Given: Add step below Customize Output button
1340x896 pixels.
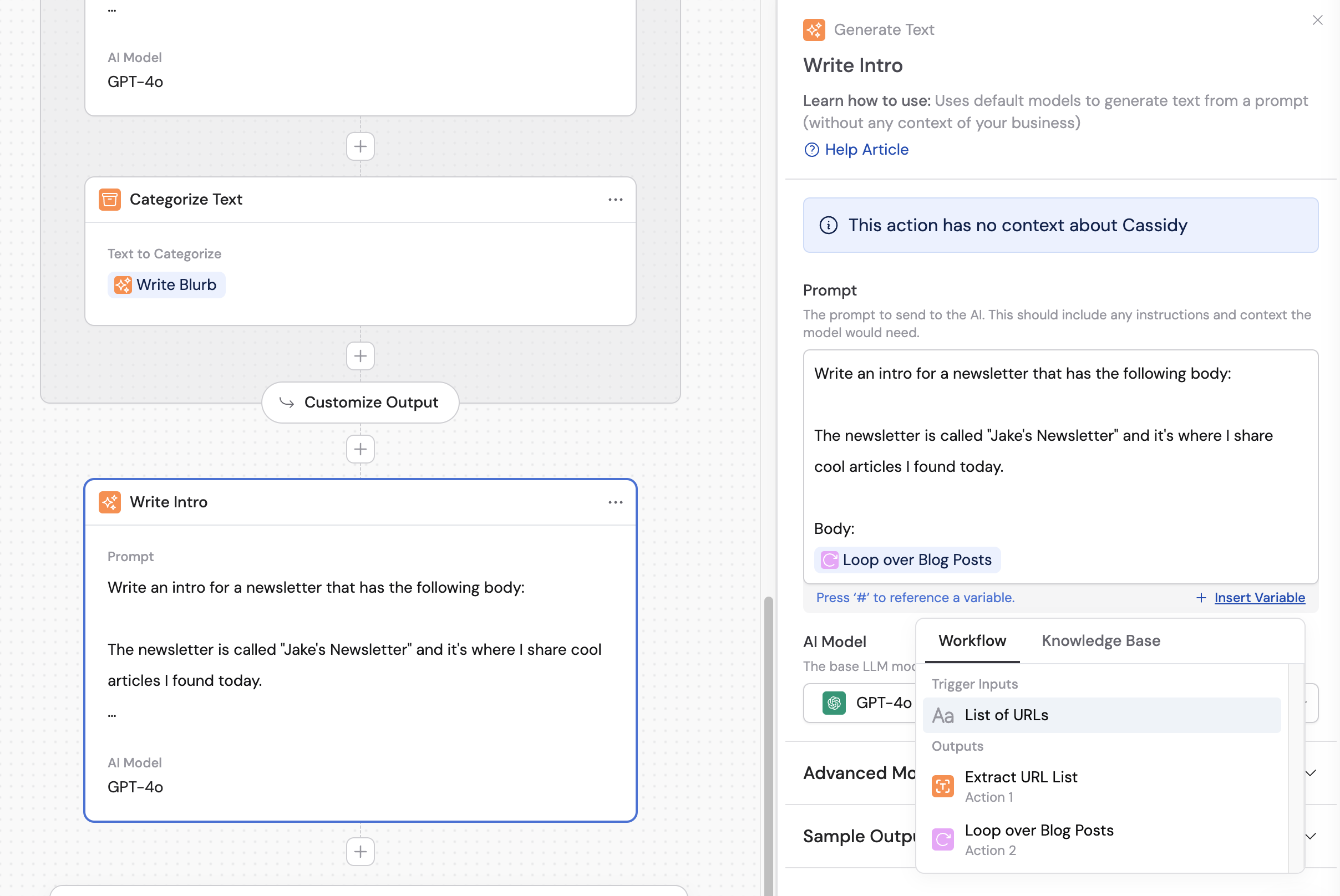Looking at the screenshot, I should click(360, 449).
